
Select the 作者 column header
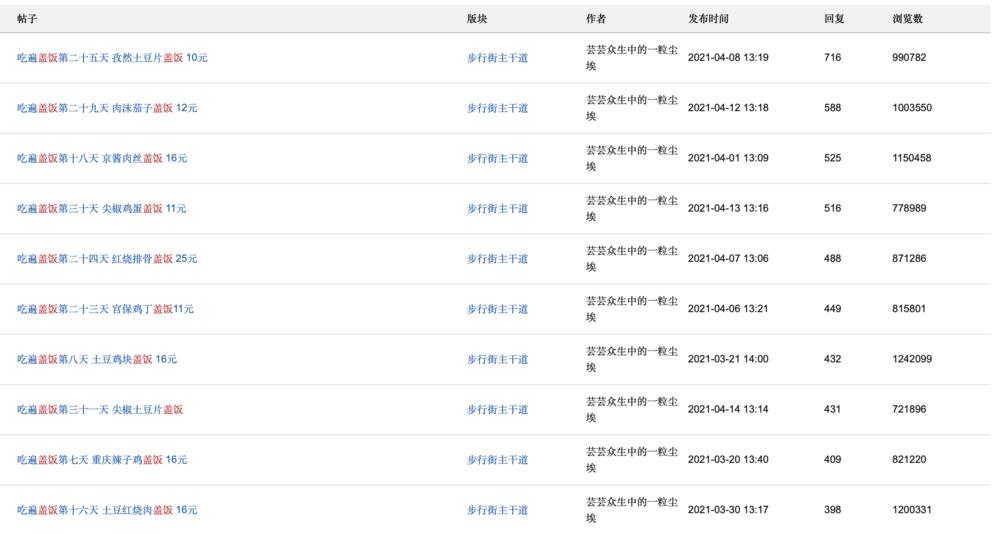596,19
